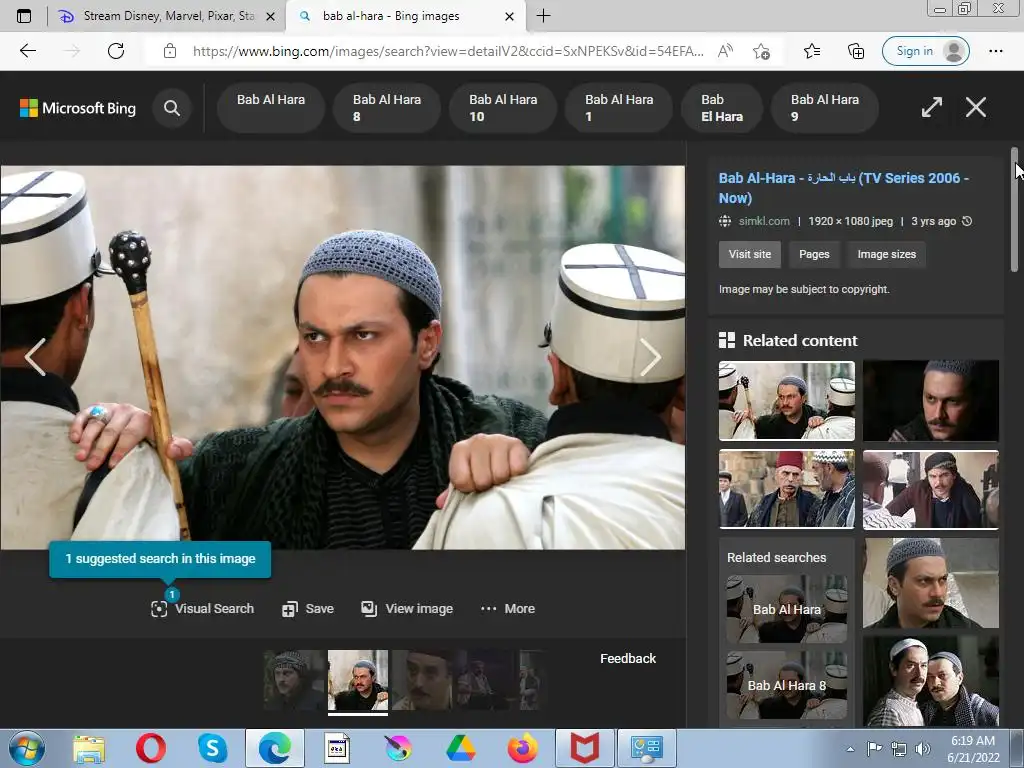Open the Windows Start button
1024x768 pixels.
coord(26,748)
